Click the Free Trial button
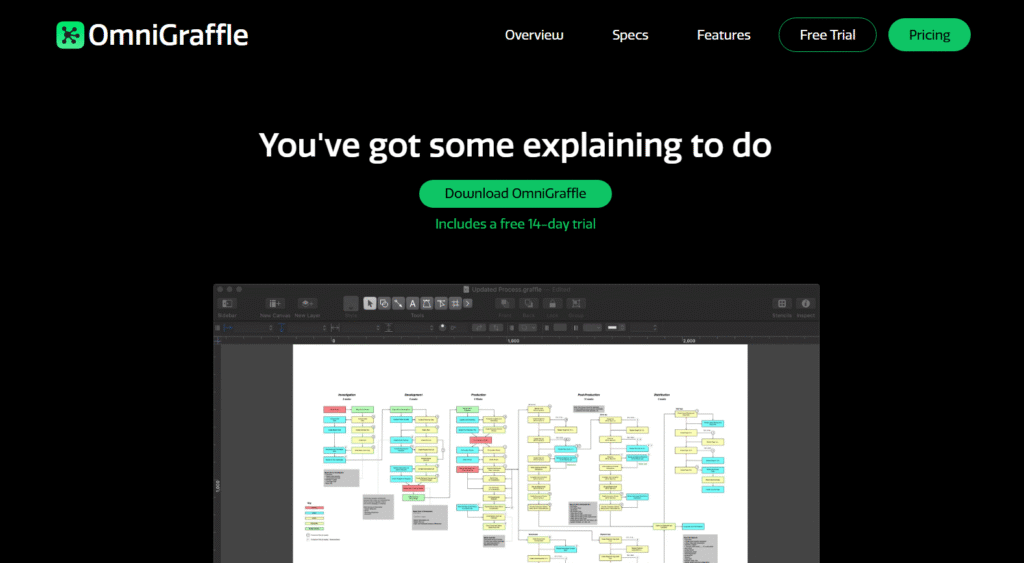Viewport: 1024px width, 563px height. point(827,35)
